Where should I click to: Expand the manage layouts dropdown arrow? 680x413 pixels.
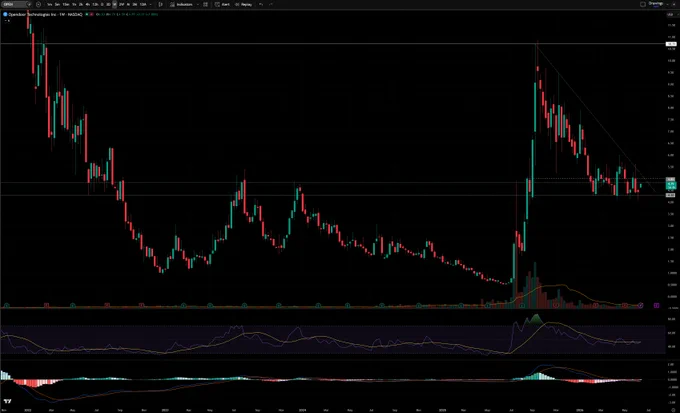[x=667, y=4]
